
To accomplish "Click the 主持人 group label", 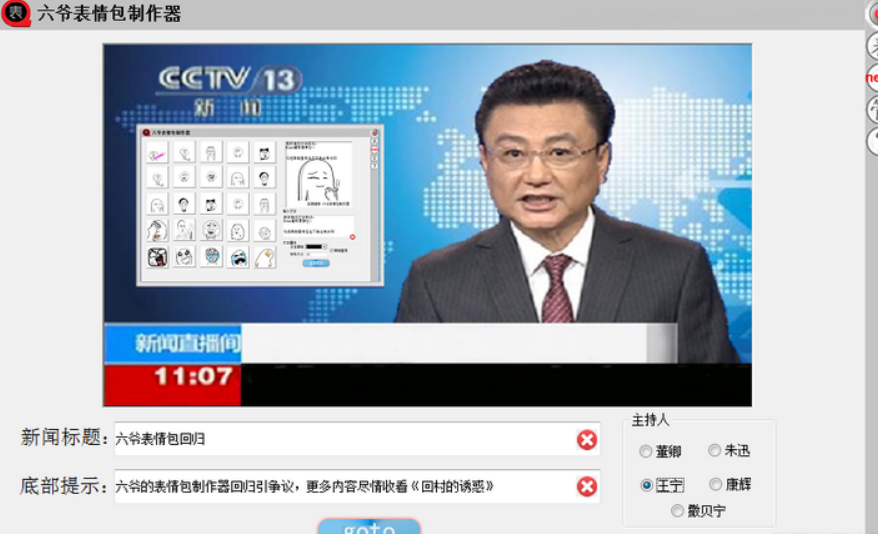I will (650, 420).
